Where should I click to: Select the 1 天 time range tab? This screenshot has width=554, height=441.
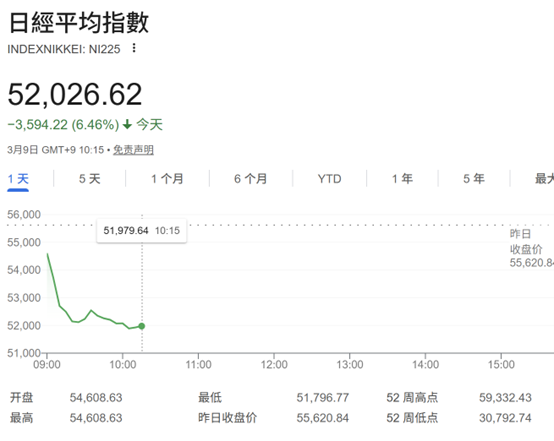pos(18,179)
